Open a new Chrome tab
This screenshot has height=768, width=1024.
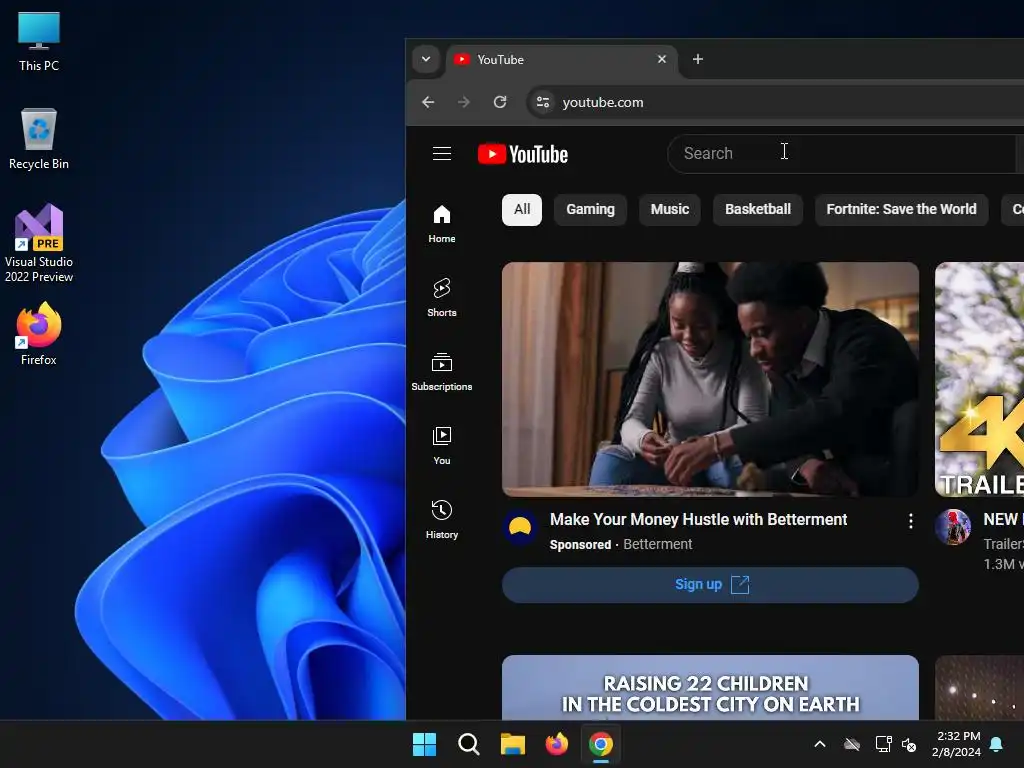click(x=697, y=59)
